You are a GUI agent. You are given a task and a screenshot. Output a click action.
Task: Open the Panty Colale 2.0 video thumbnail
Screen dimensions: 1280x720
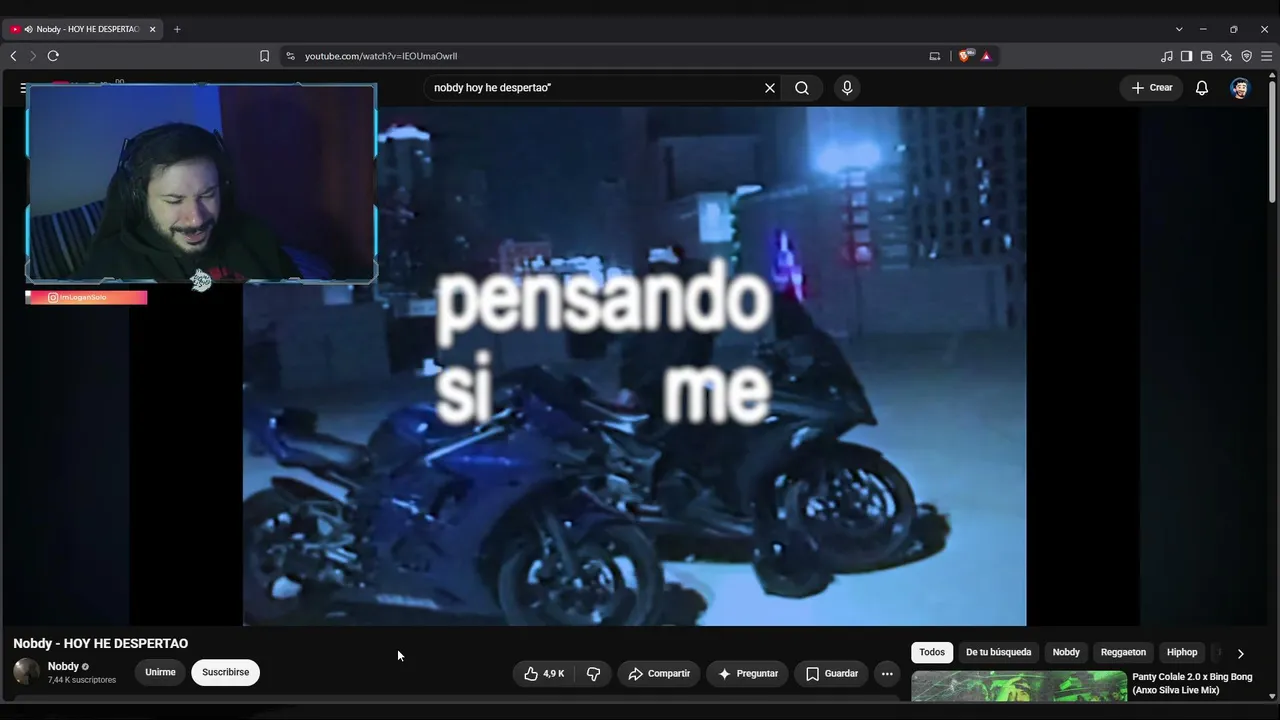pos(1019,687)
